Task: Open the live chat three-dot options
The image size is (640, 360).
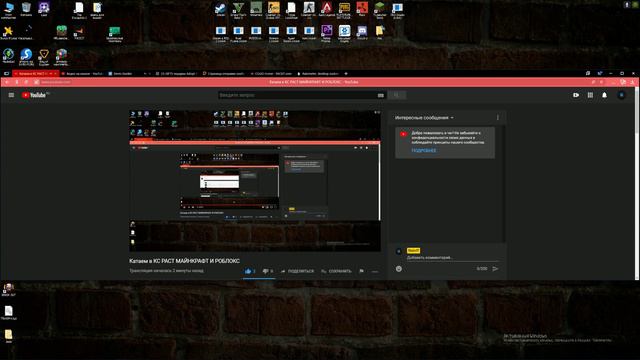Action: [x=498, y=118]
